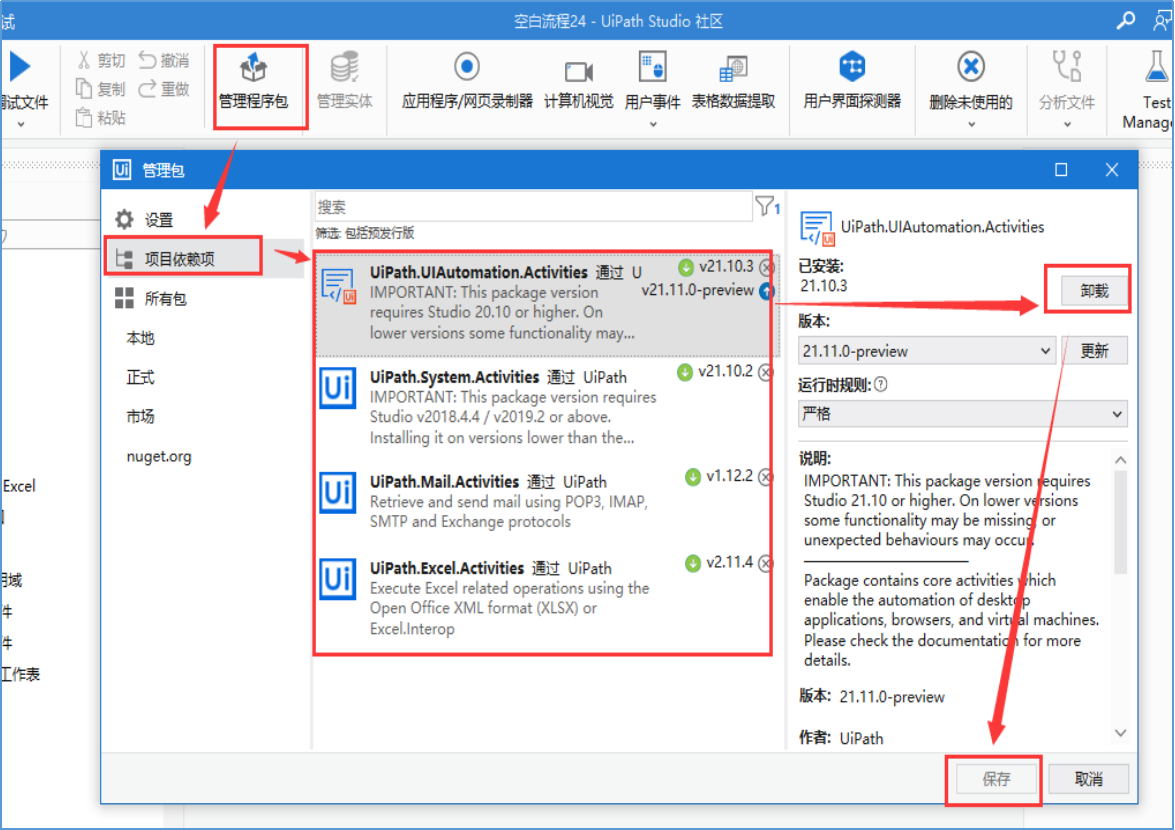Select UiPath.System.Activities package row
Image resolution: width=1175 pixels, height=830 pixels.
click(546, 408)
